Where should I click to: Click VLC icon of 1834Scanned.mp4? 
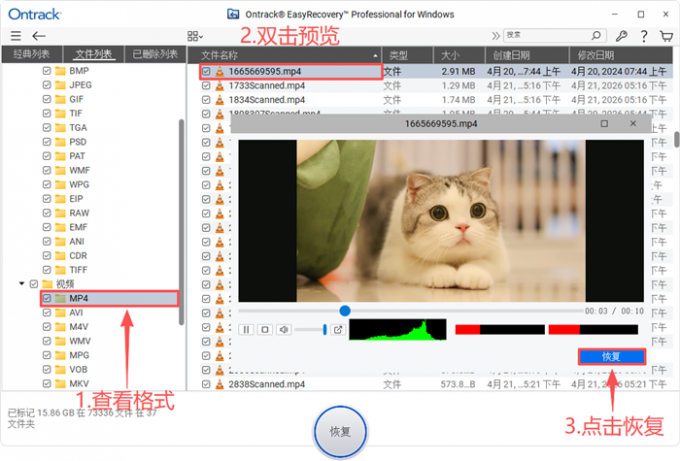pos(220,100)
